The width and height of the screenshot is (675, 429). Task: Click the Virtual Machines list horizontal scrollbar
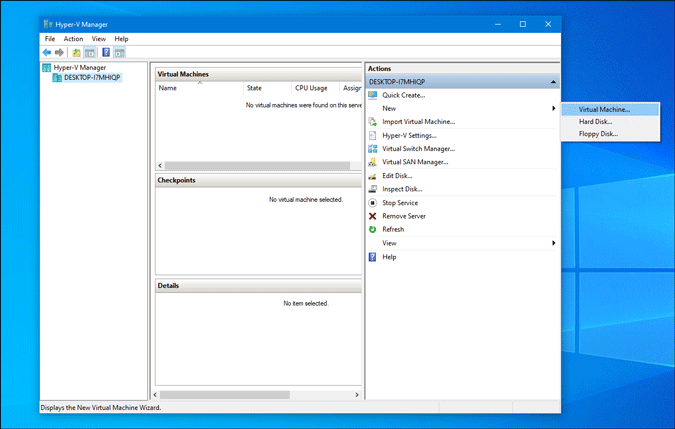258,166
